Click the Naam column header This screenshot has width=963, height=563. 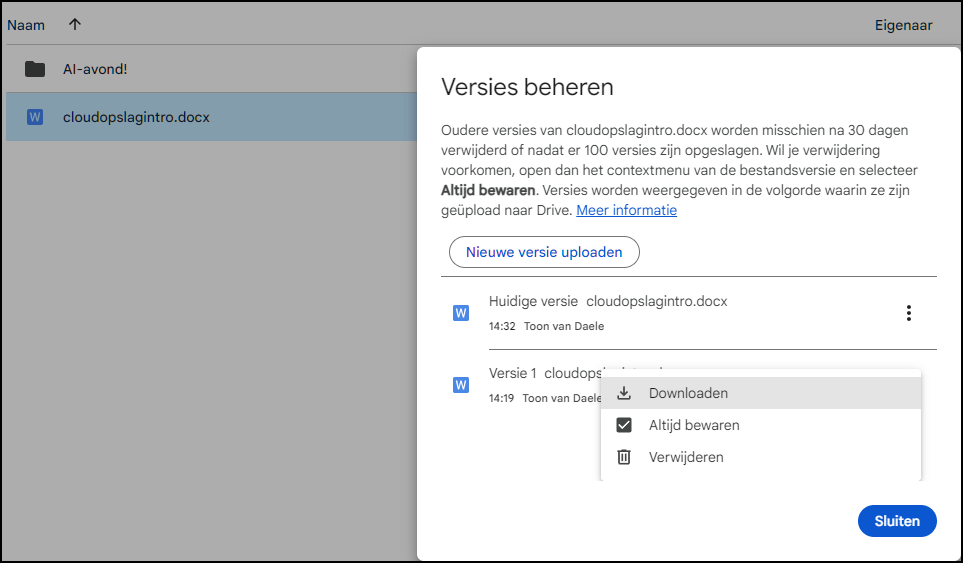(x=26, y=25)
